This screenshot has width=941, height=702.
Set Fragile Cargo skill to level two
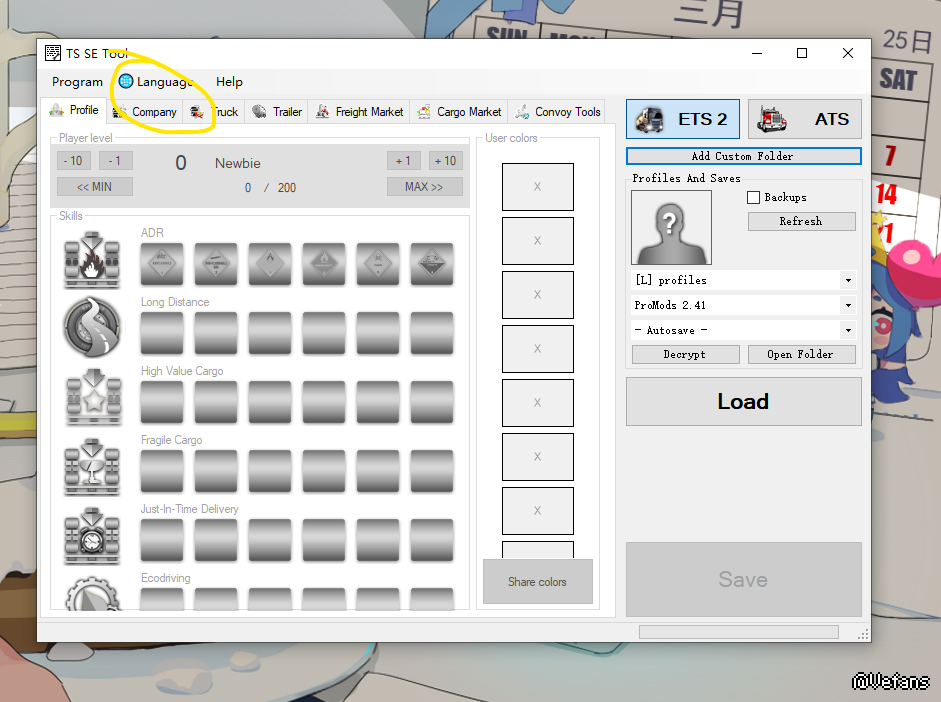click(216, 471)
